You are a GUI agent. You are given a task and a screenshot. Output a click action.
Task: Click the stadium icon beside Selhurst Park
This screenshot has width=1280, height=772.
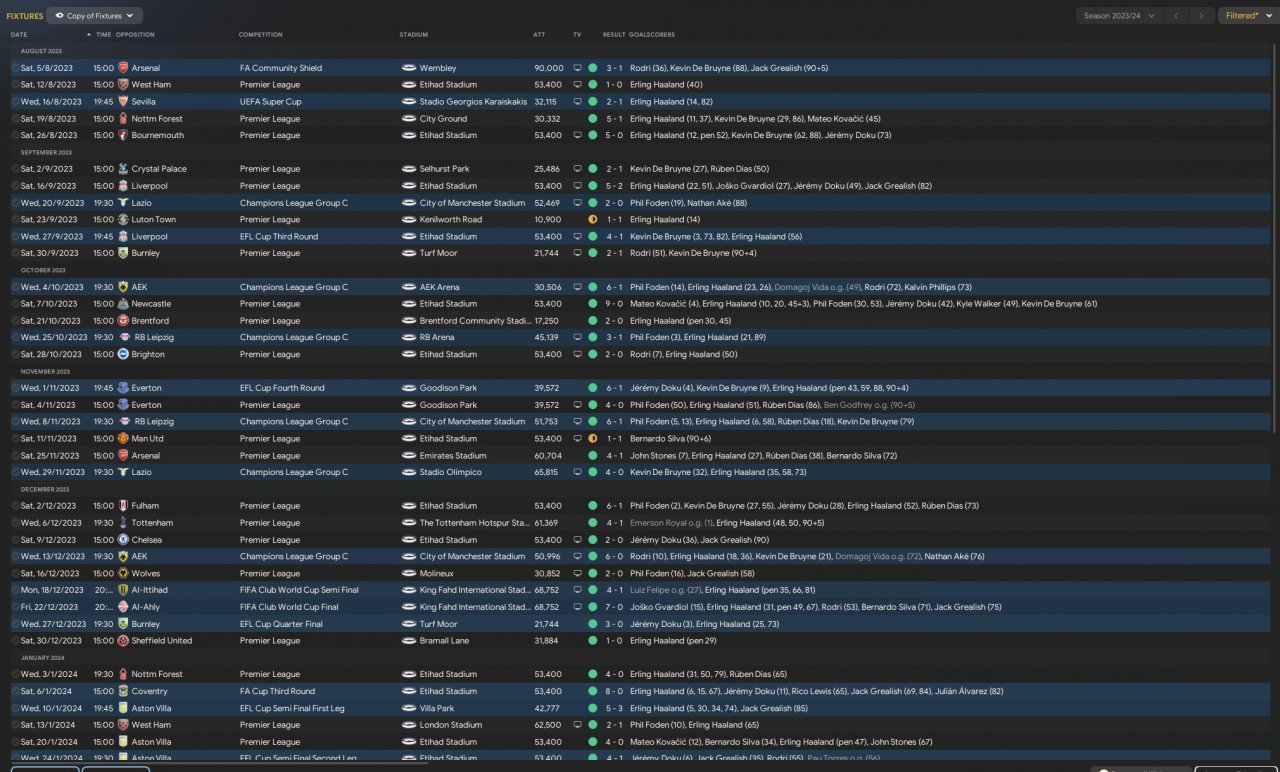click(x=409, y=169)
